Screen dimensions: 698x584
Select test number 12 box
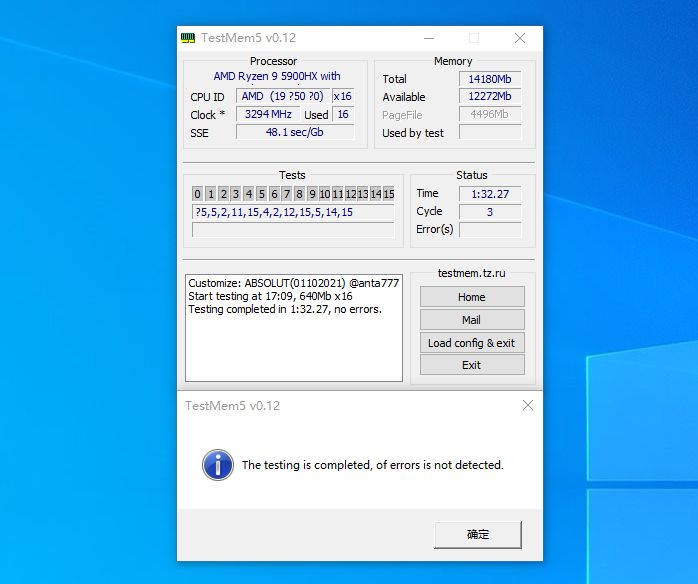[351, 194]
